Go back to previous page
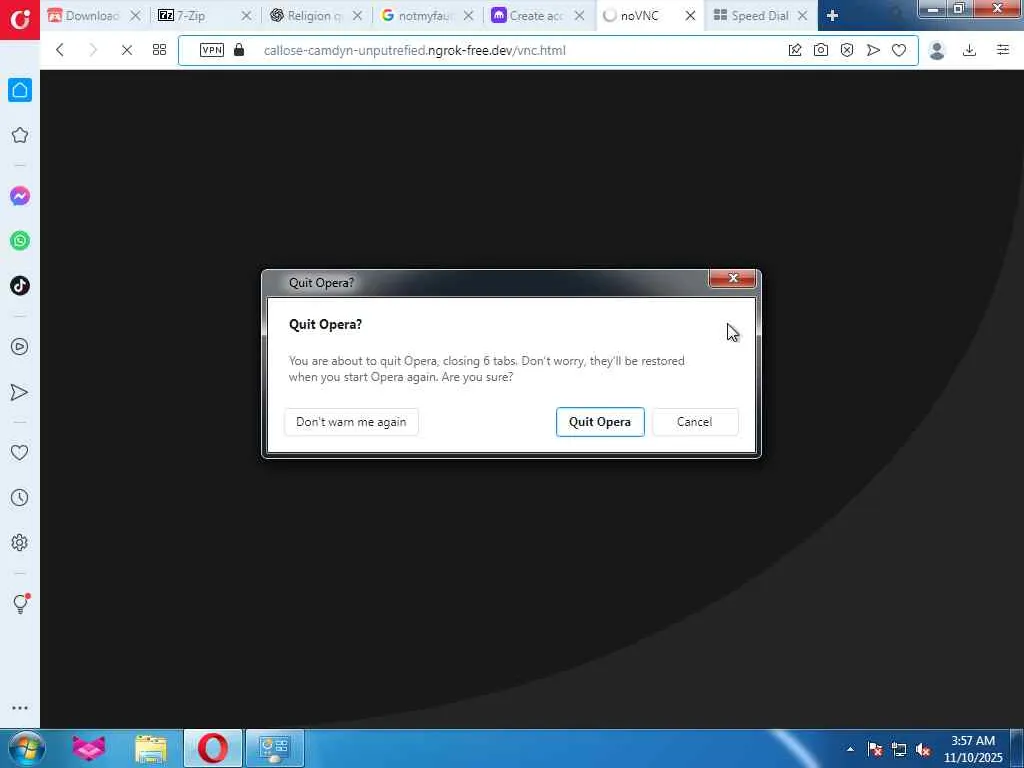This screenshot has height=768, width=1024. 60,50
